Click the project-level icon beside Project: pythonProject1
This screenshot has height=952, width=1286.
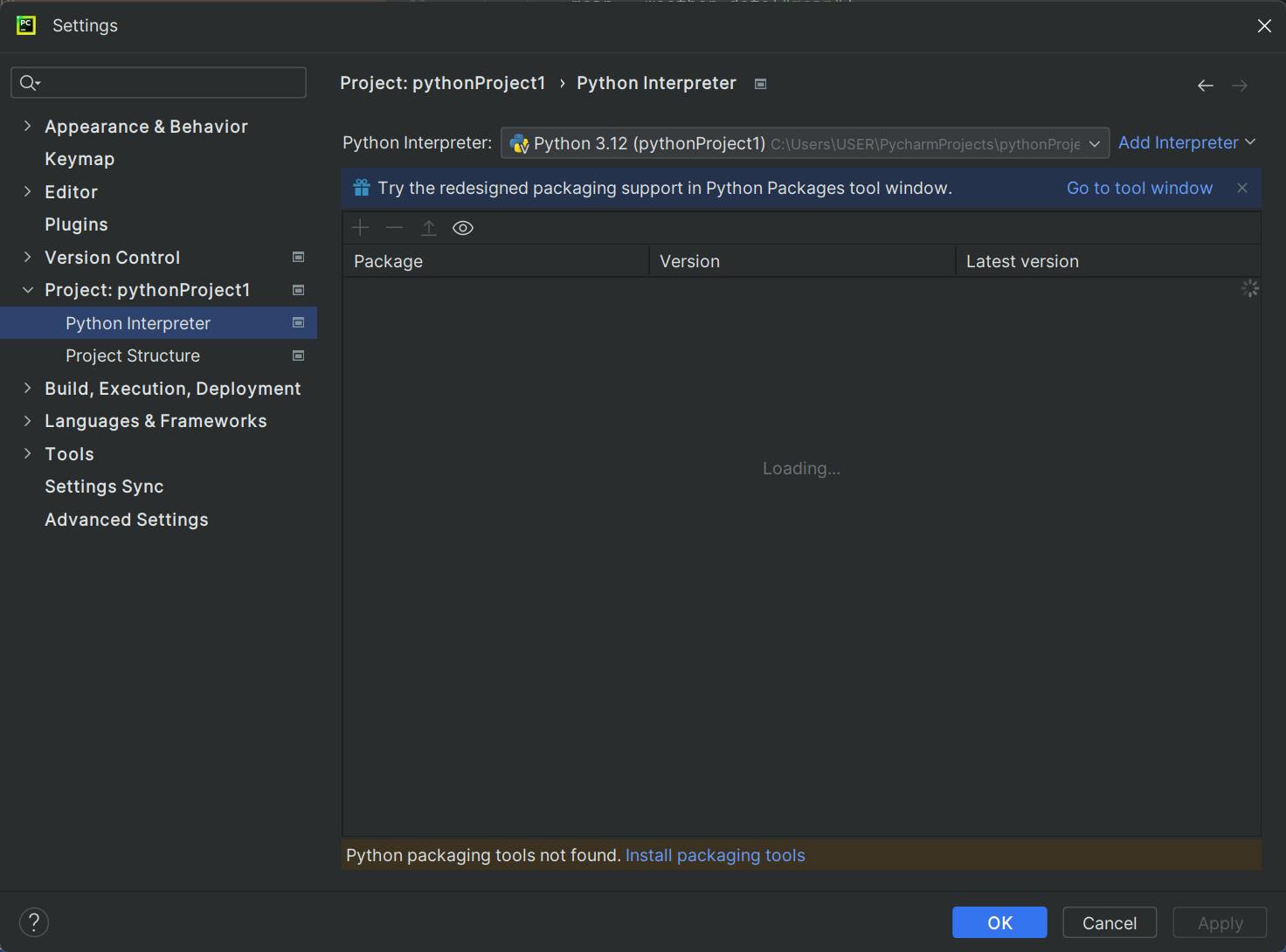coord(298,290)
